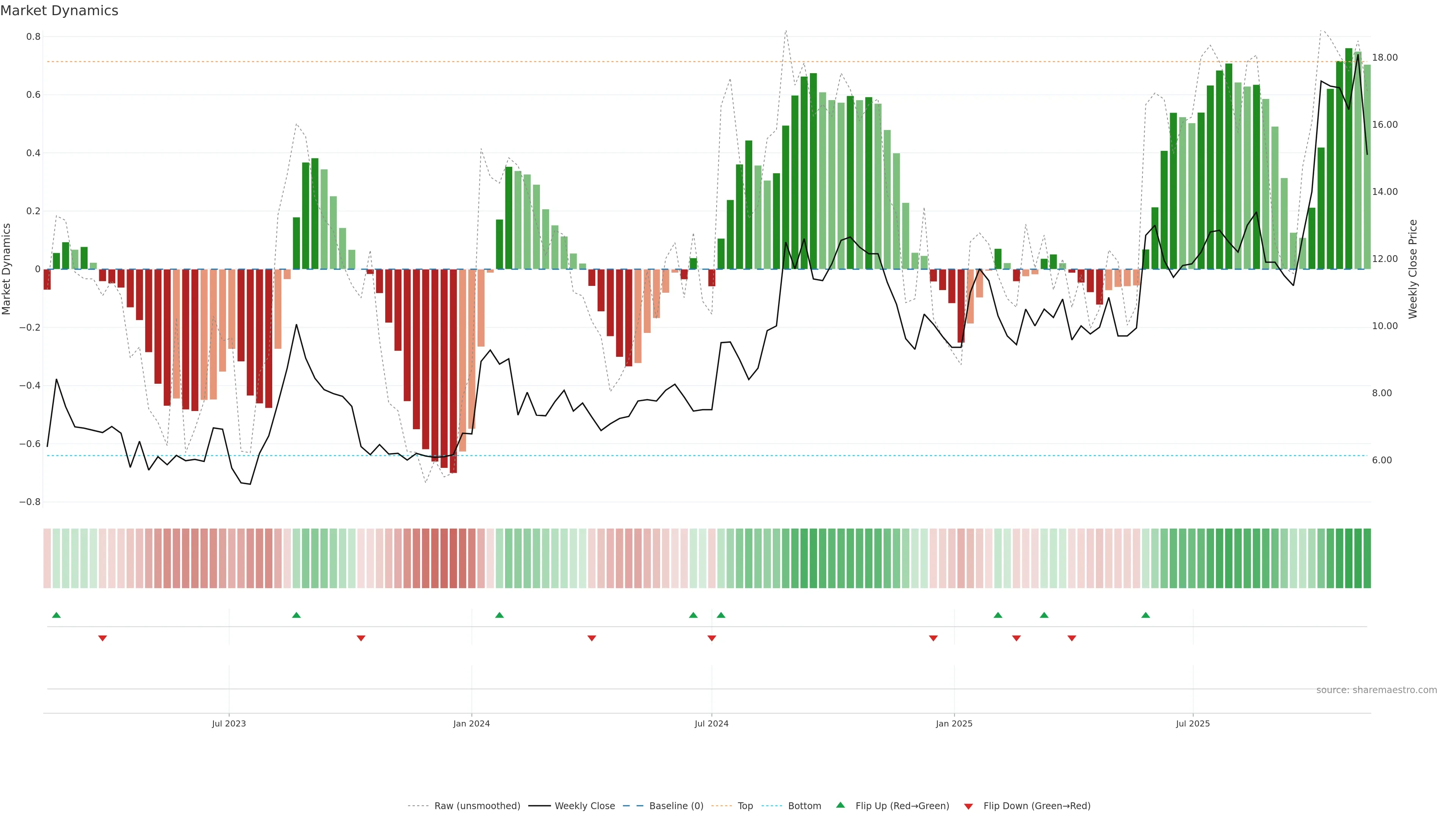The image size is (1456, 819).
Task: Click the Top legend line swatch
Action: click(x=721, y=806)
